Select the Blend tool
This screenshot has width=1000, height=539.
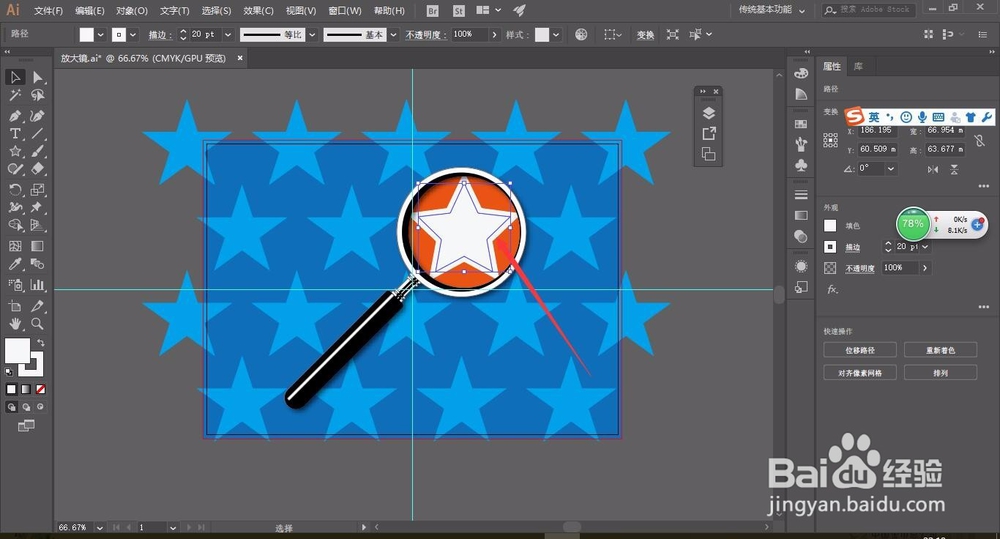pos(38,264)
